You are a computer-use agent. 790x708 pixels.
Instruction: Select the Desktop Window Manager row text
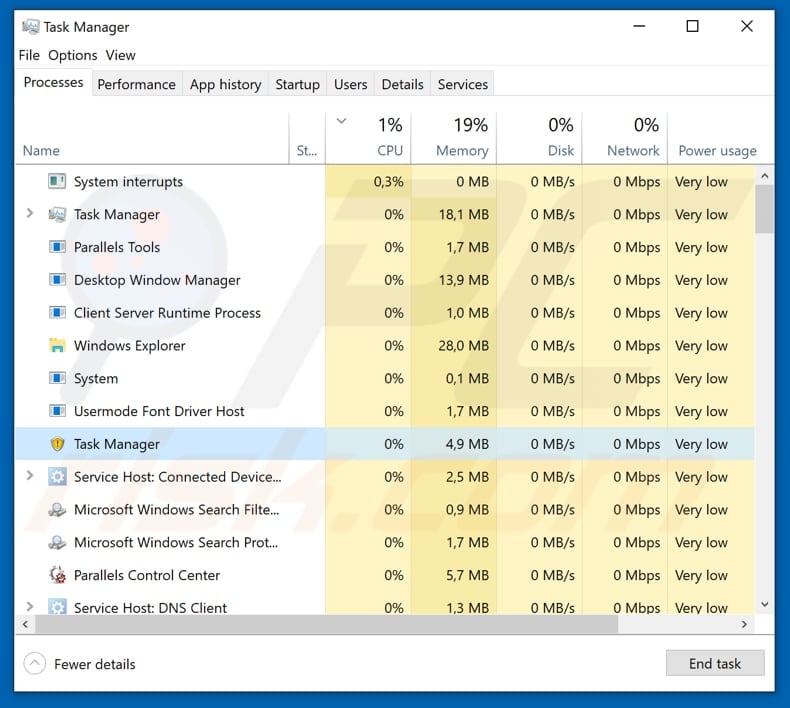coord(157,280)
